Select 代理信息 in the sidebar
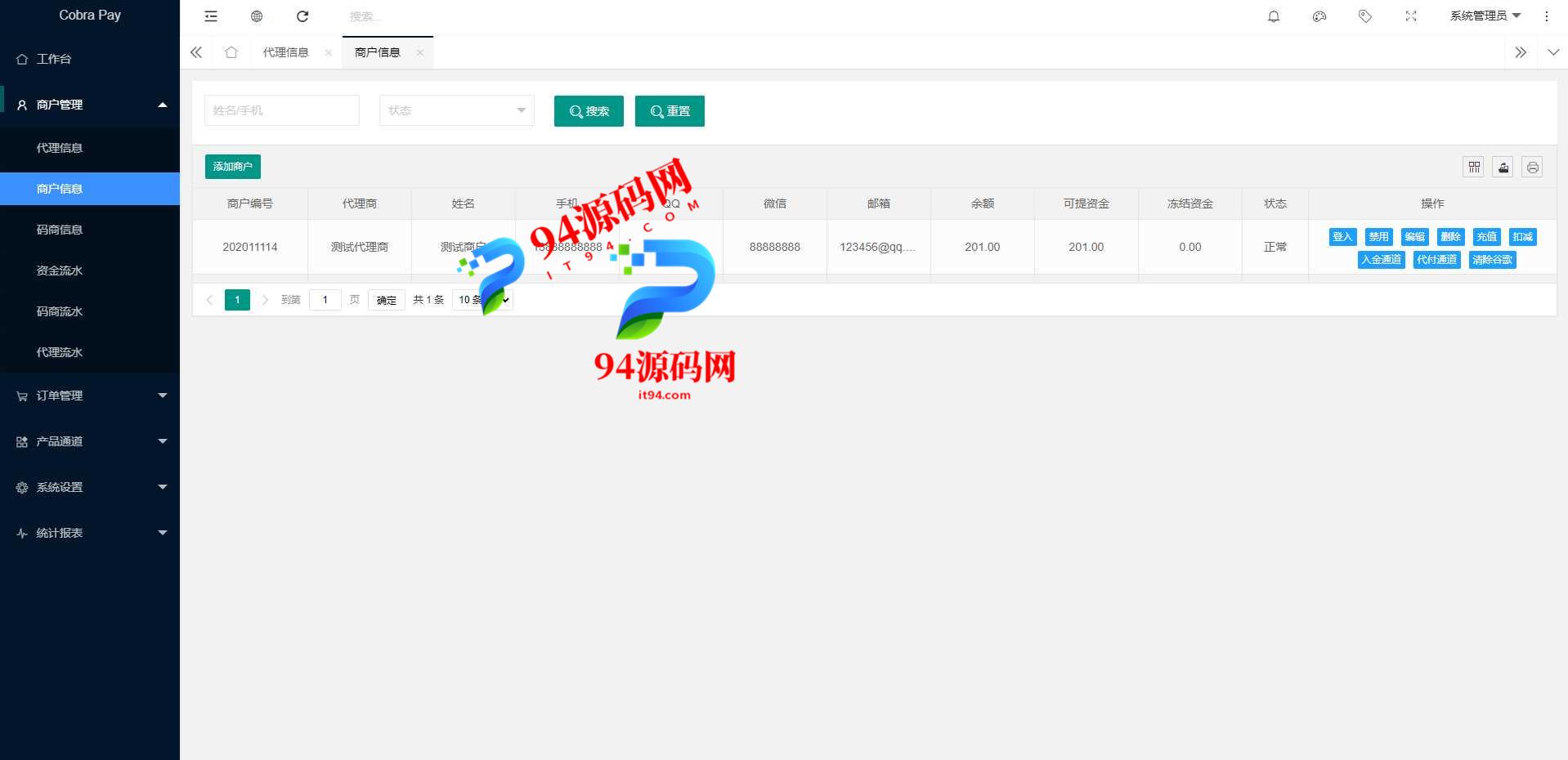The height and width of the screenshot is (760, 1568). (90, 148)
